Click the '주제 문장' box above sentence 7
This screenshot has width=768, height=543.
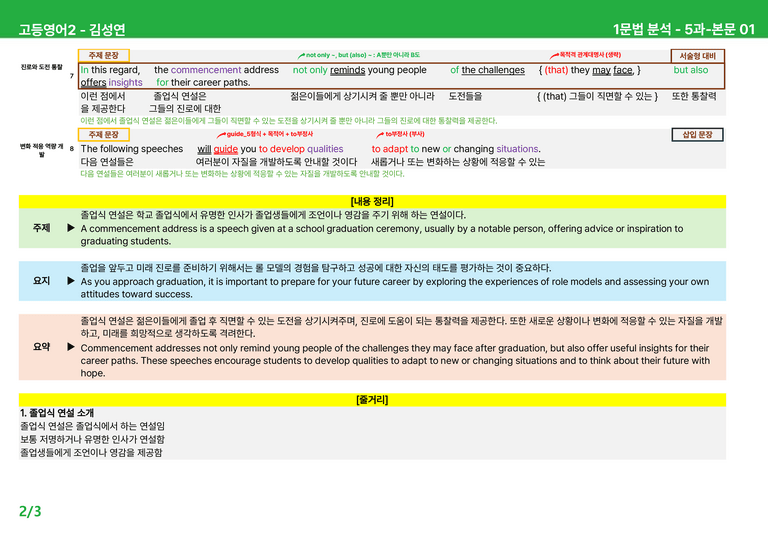tap(104, 55)
